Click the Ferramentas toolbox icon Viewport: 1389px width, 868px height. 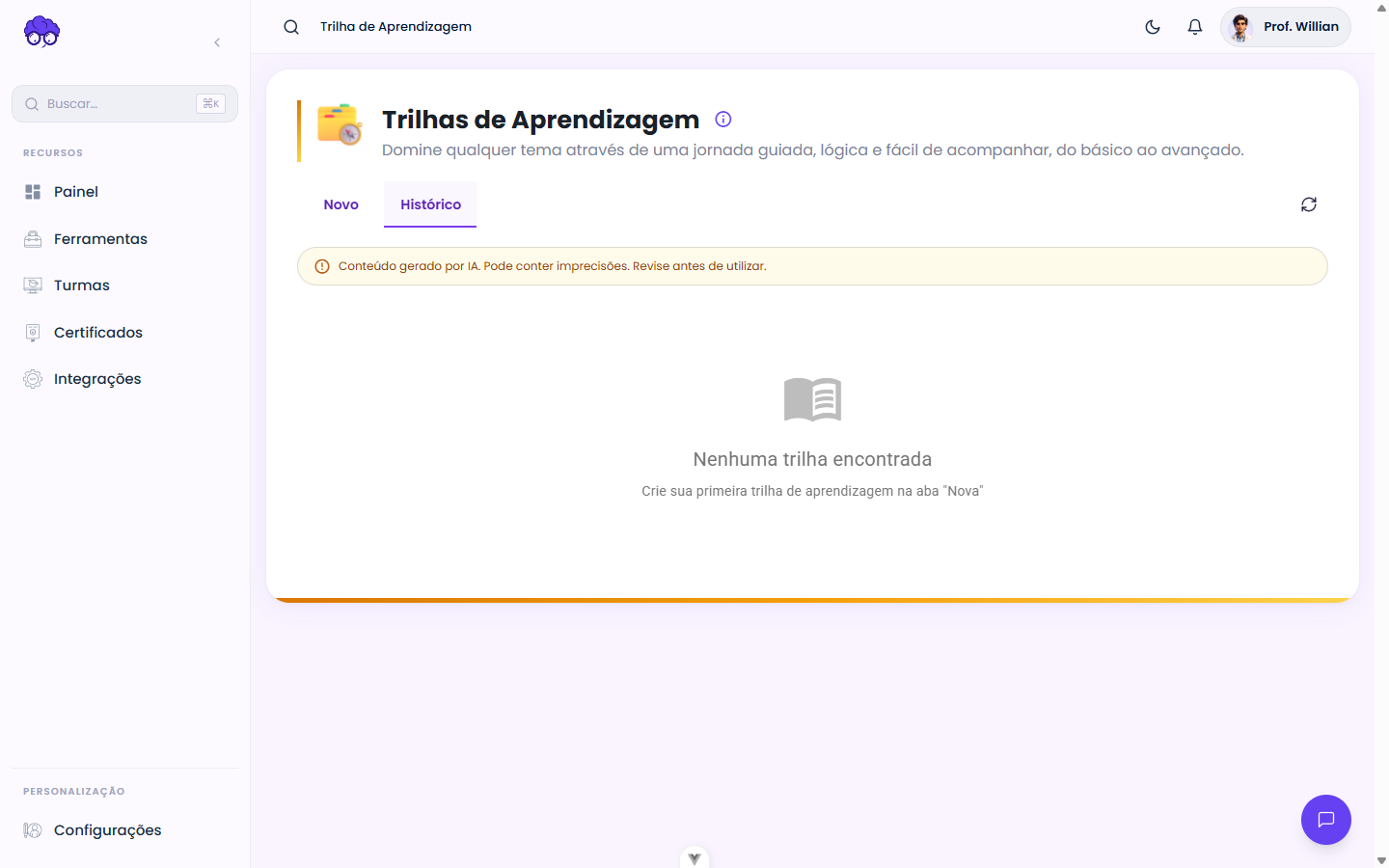(x=33, y=239)
